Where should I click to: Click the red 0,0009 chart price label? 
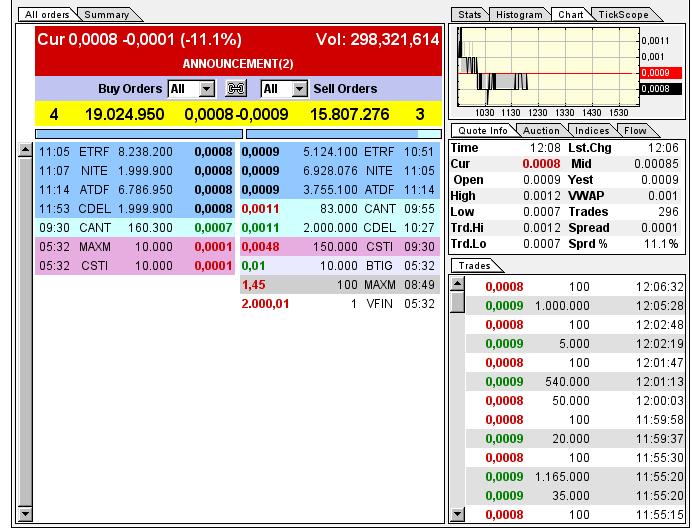660,72
